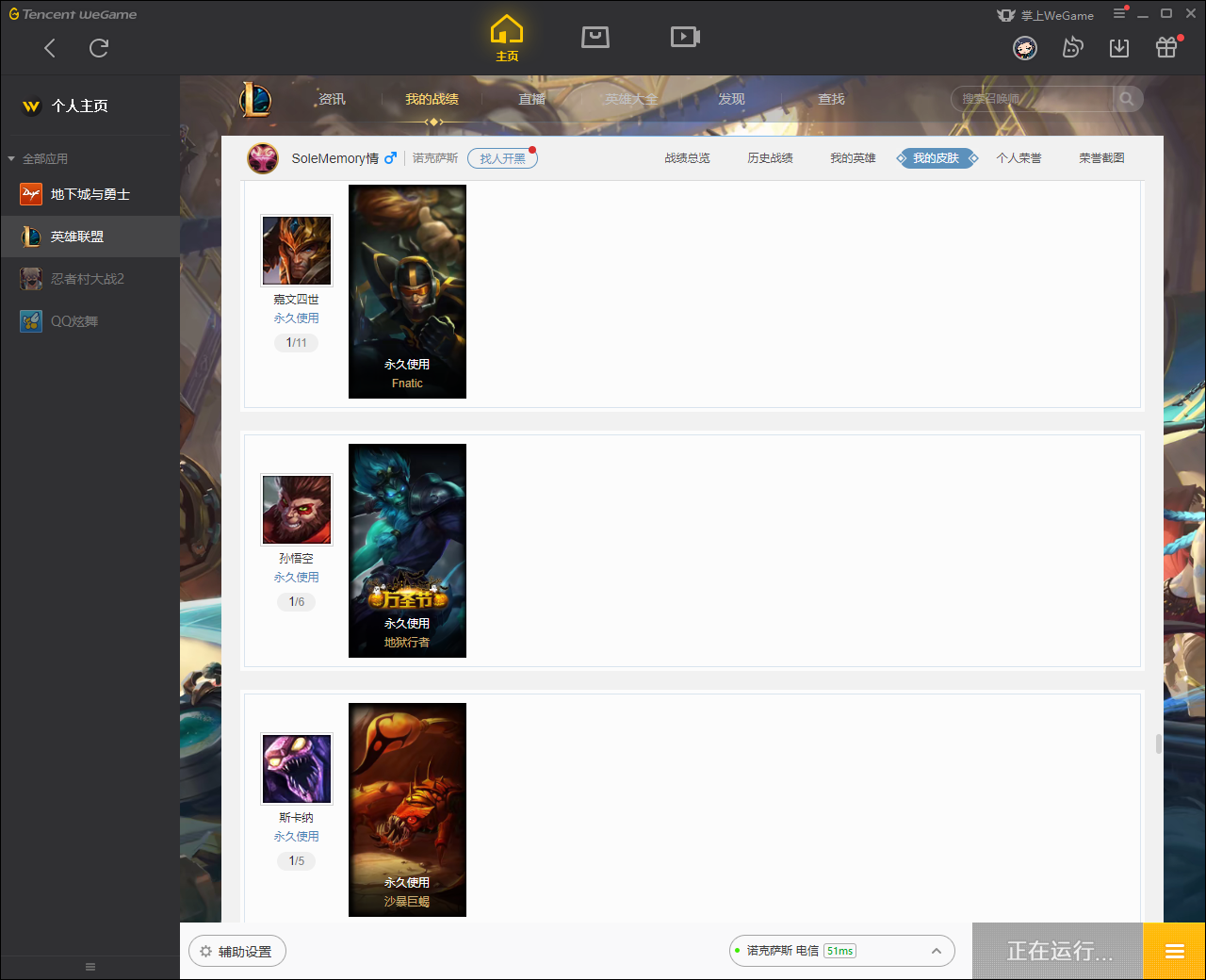Open the store bag icon in top bar
This screenshot has width=1206, height=980.
click(595, 37)
